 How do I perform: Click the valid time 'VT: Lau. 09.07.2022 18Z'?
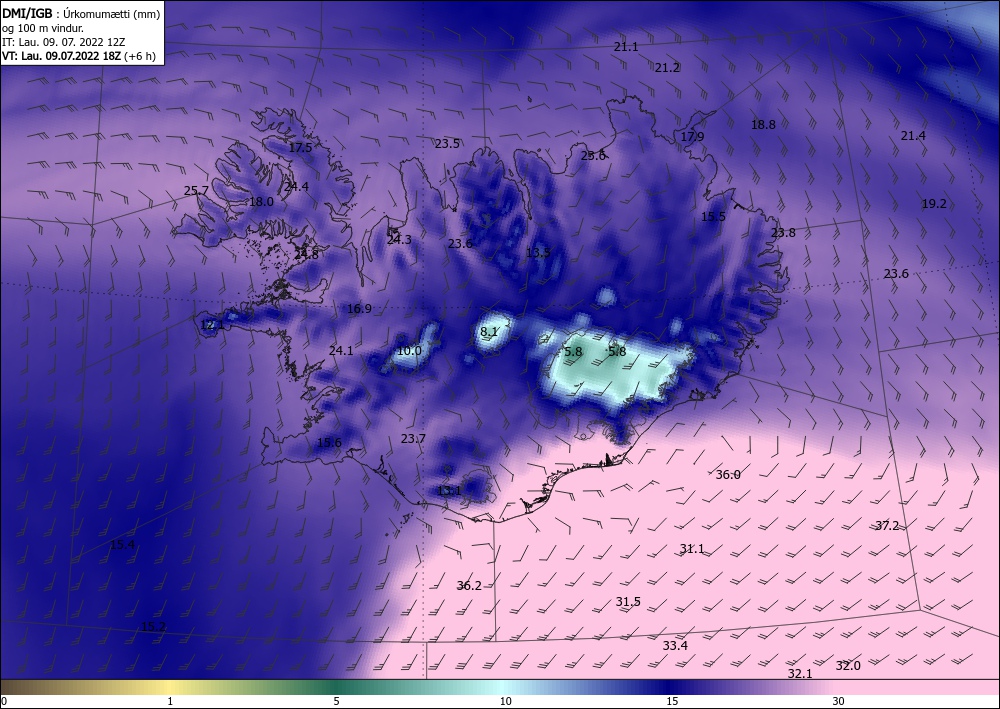(59, 56)
